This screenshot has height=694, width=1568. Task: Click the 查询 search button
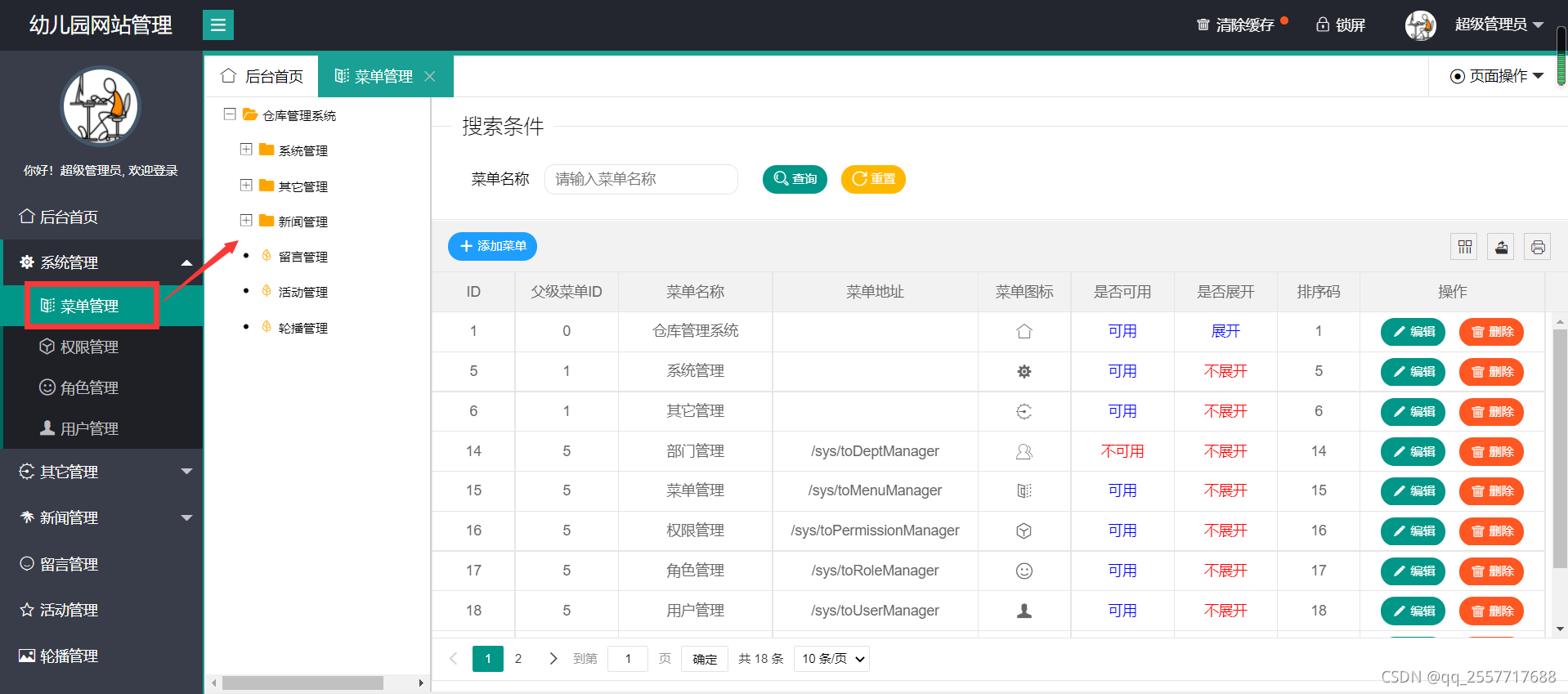(795, 179)
